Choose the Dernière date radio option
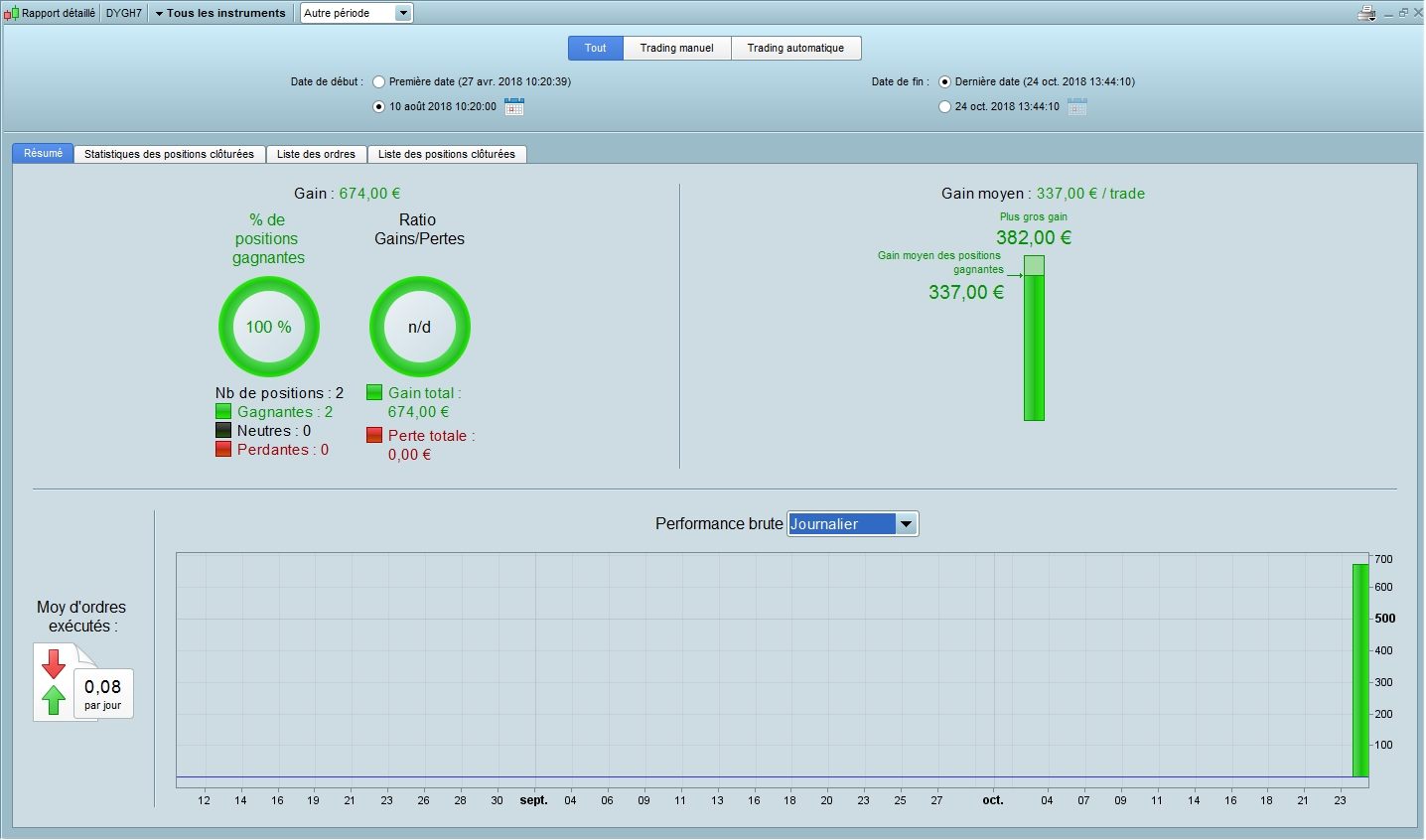Viewport: 1426px width, 840px height. pyautogui.click(x=944, y=82)
